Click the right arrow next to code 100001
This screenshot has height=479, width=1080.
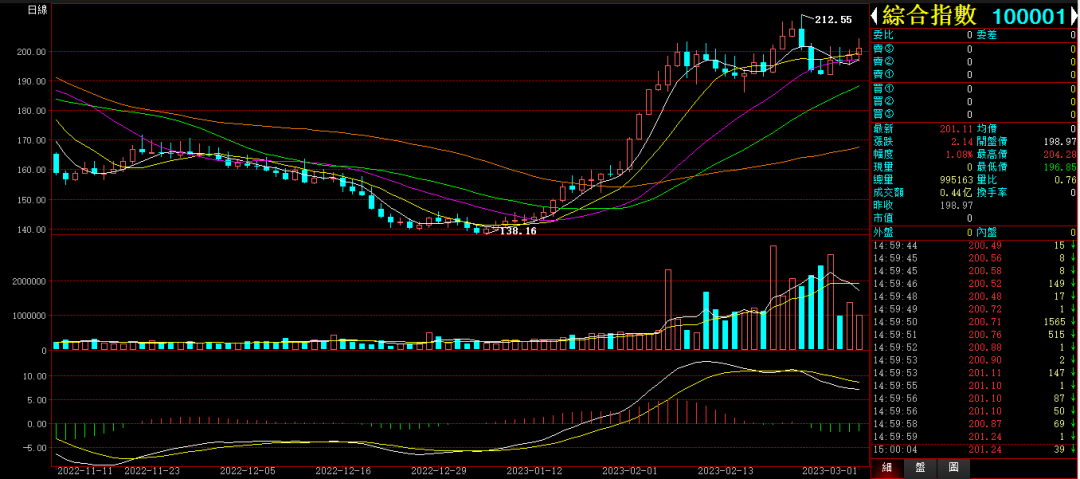1073,16
